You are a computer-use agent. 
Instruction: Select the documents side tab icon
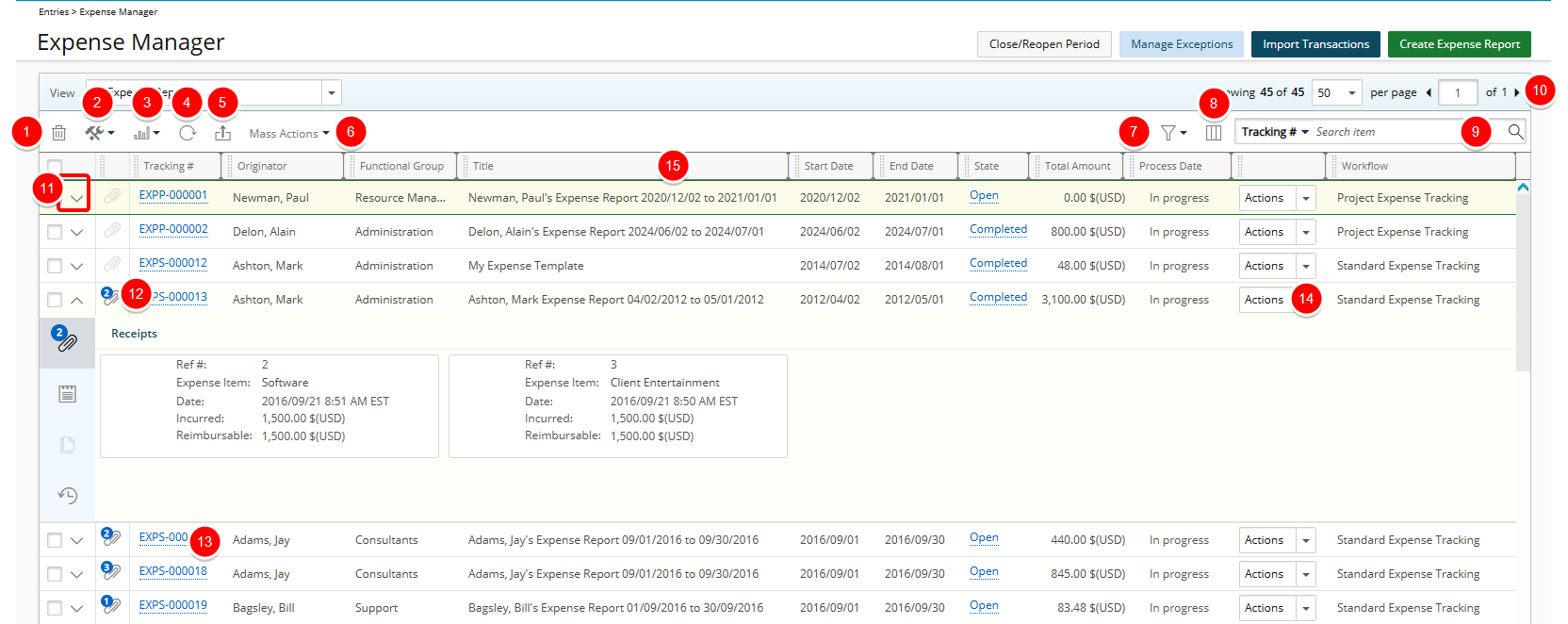67,445
